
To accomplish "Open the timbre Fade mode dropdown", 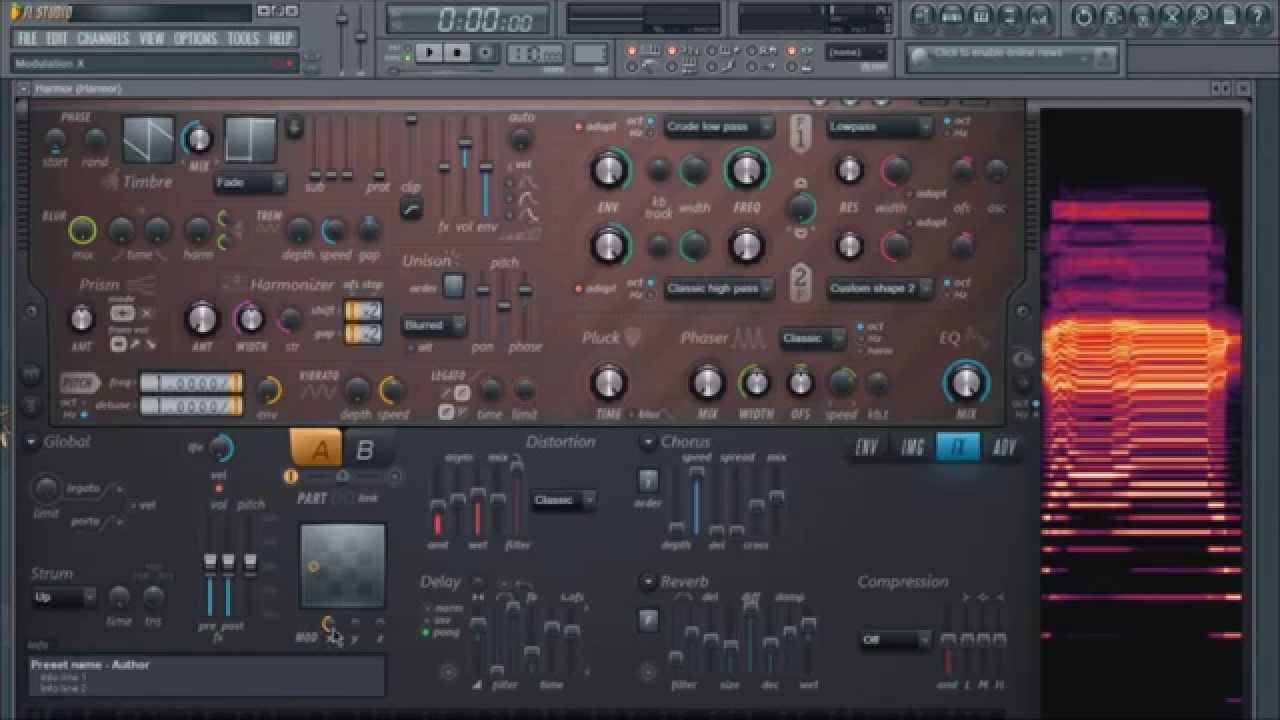I will coord(250,183).
